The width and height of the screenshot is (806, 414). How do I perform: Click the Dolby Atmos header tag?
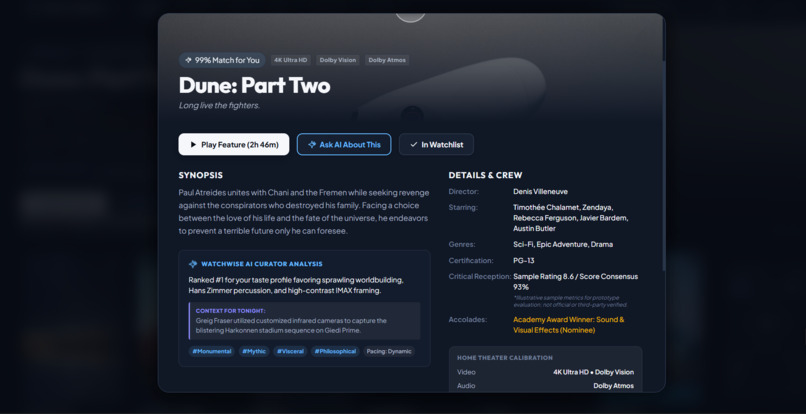pos(387,60)
